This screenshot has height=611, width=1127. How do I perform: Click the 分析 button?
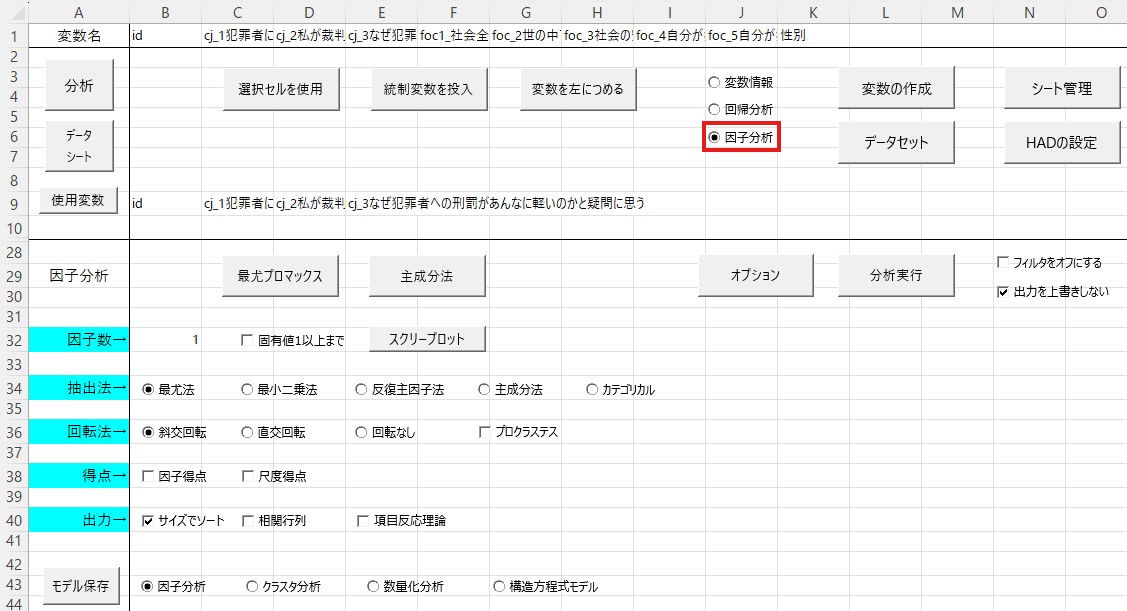pyautogui.click(x=79, y=86)
